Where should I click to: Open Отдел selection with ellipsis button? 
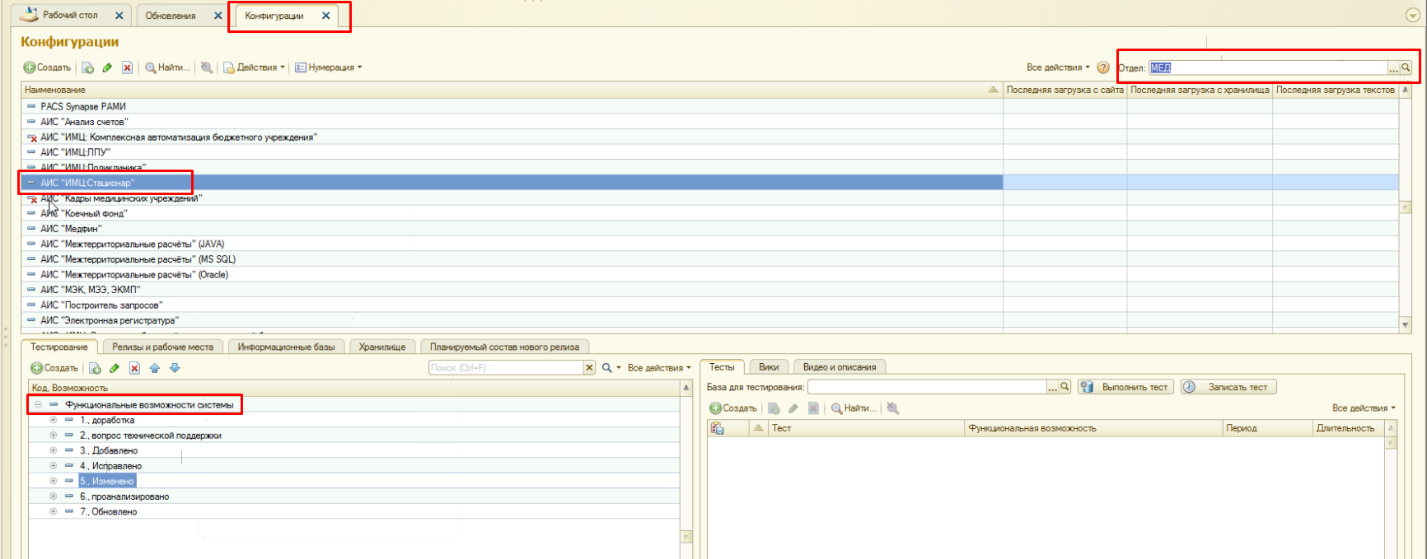click(1392, 68)
